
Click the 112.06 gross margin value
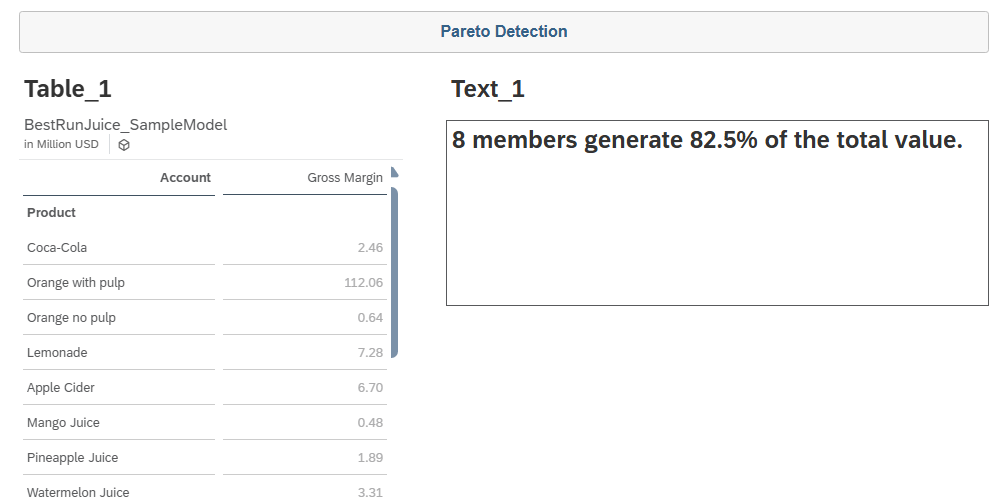point(363,283)
